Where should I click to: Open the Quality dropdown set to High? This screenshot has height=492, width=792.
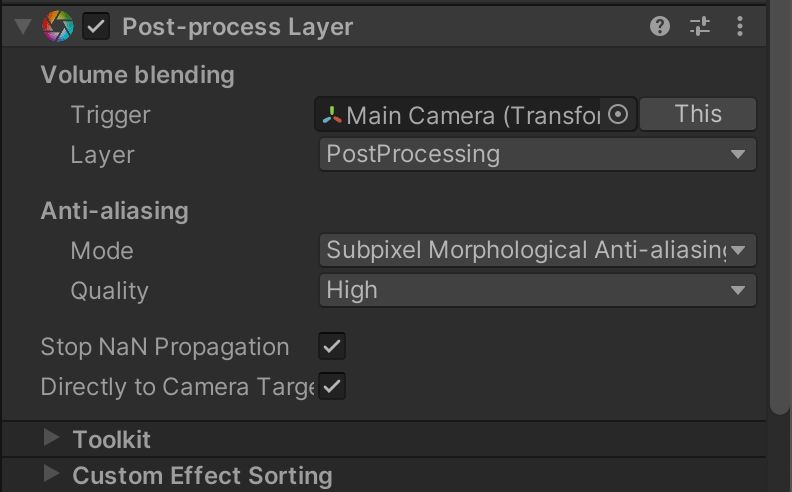pos(540,291)
